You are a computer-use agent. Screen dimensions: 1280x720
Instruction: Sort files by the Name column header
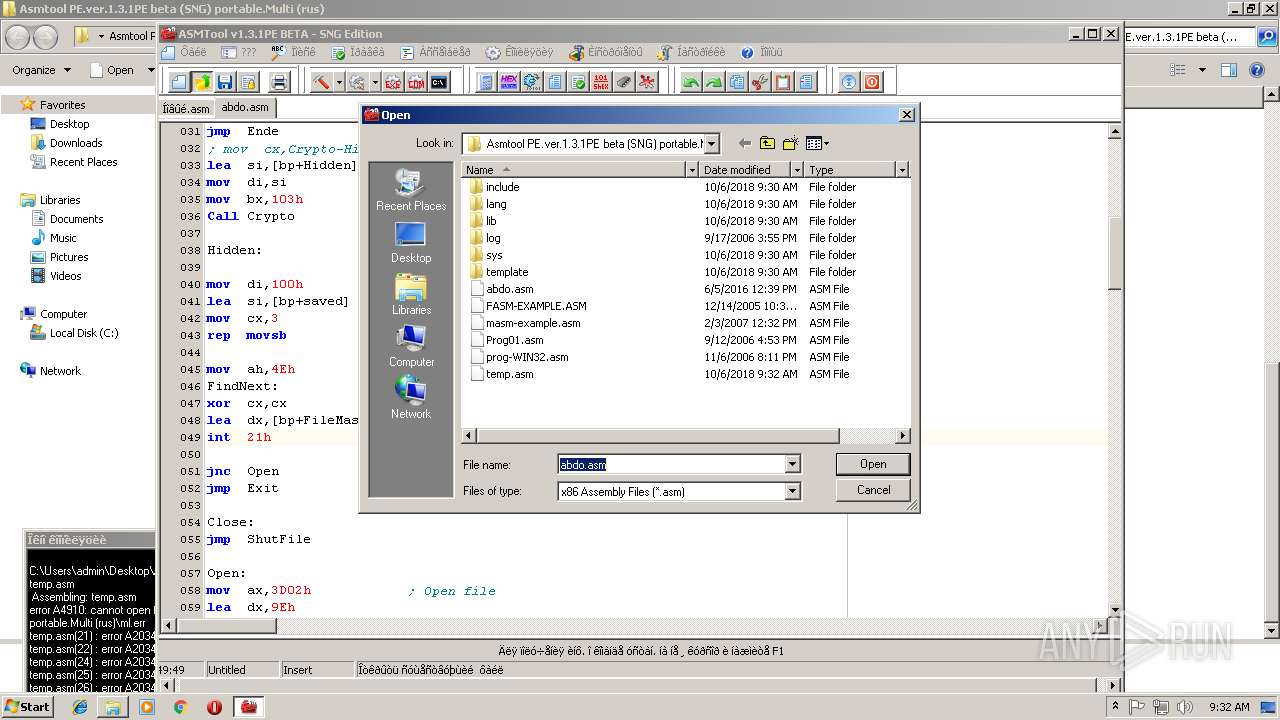tap(574, 170)
